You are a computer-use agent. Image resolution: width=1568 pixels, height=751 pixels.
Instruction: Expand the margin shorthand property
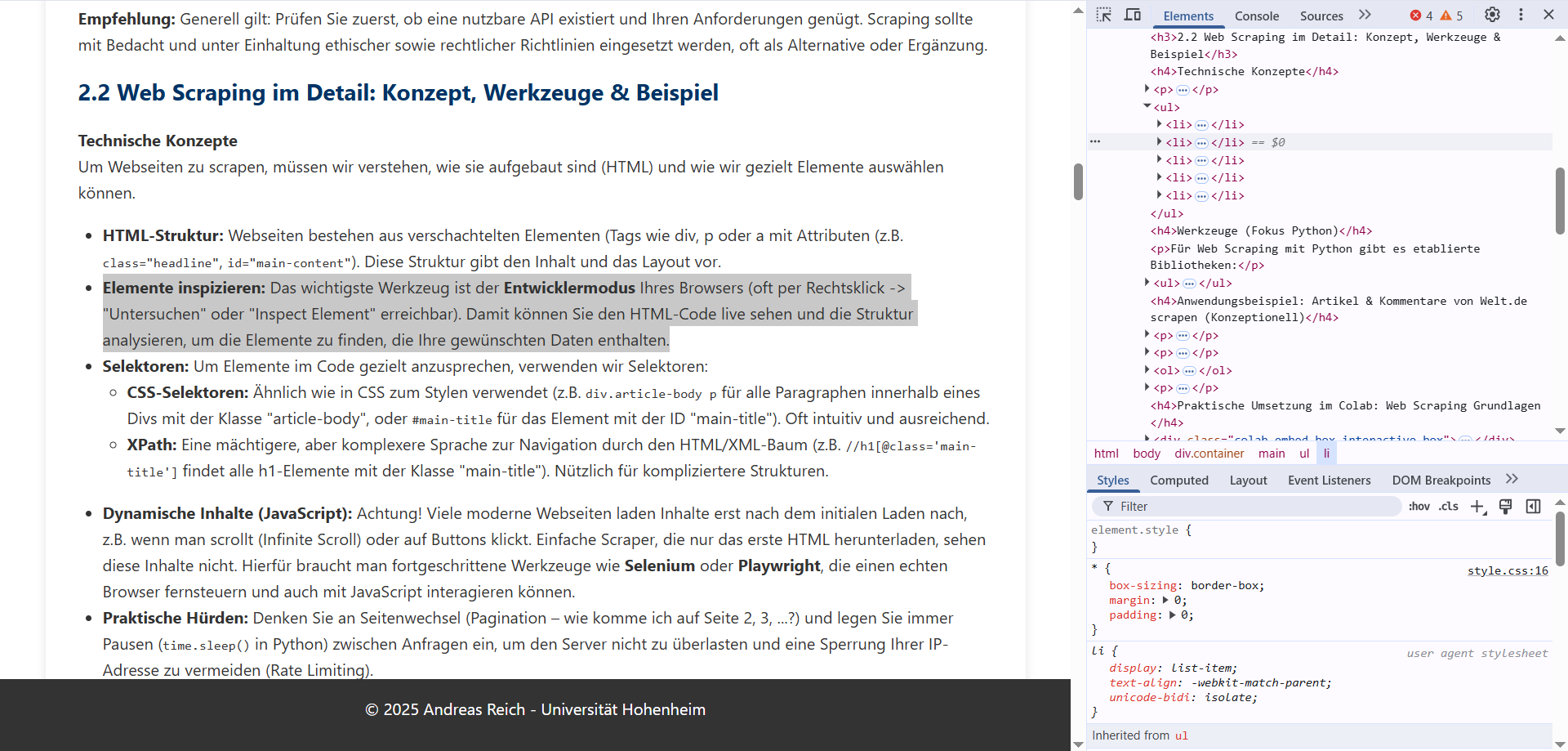coord(1165,600)
